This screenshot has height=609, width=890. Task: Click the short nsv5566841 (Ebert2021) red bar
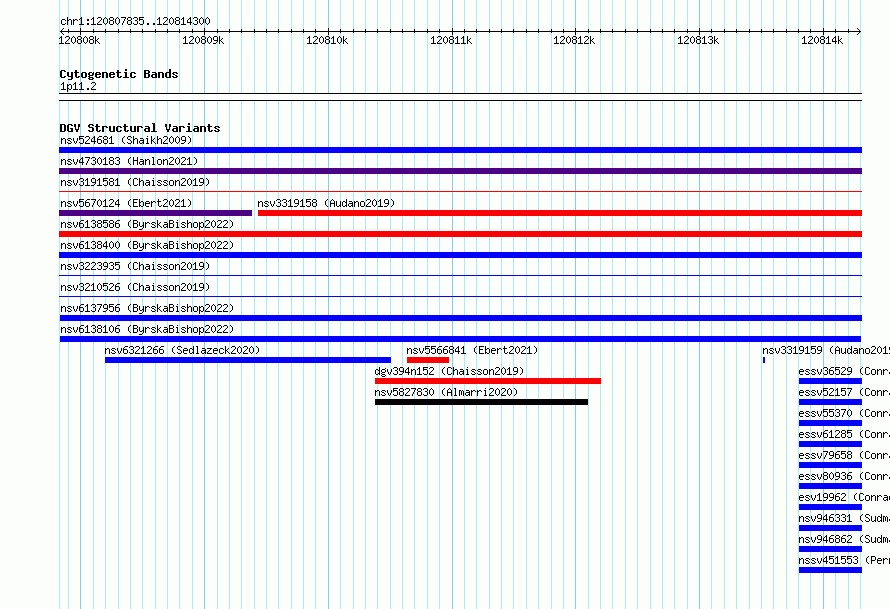(x=428, y=360)
